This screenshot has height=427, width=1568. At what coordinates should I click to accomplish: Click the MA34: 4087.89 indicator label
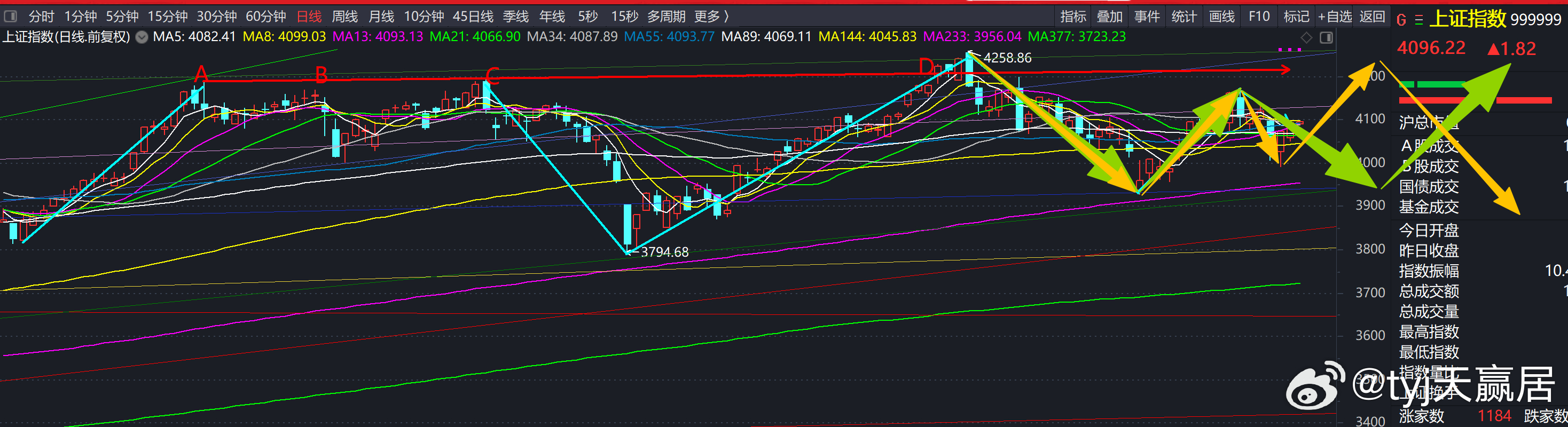(x=572, y=36)
